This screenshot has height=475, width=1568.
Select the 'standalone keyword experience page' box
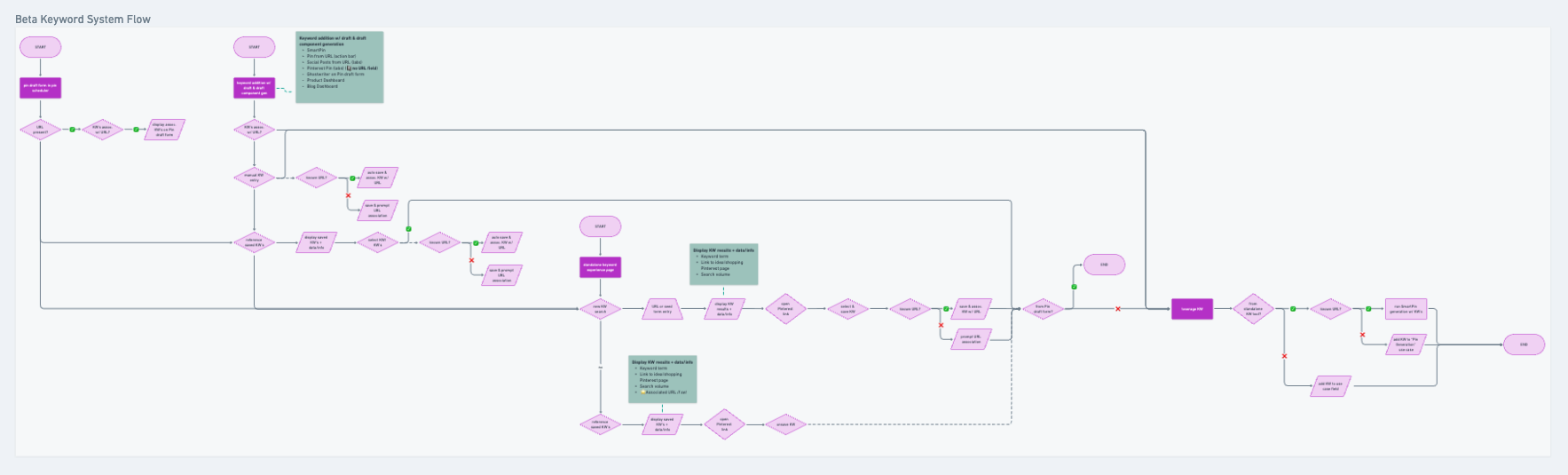coord(601,267)
